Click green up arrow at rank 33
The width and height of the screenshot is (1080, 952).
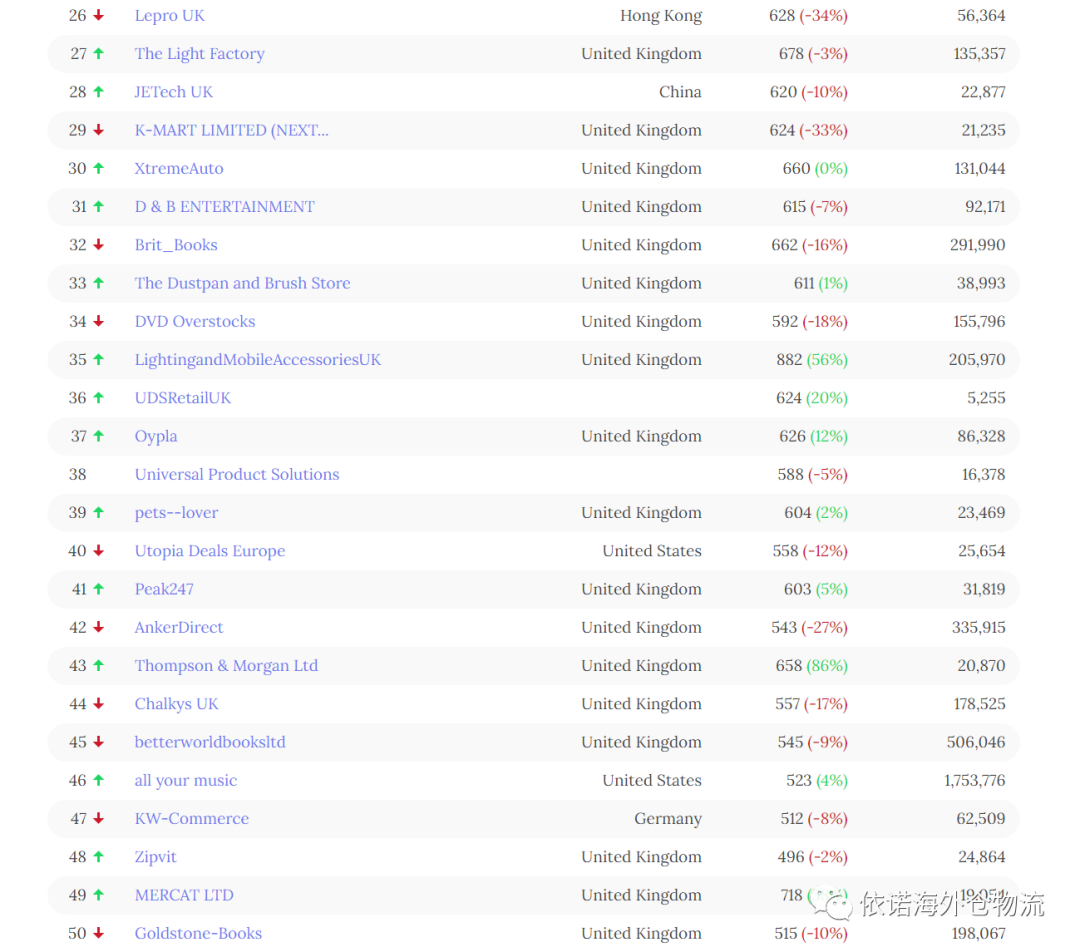point(98,282)
